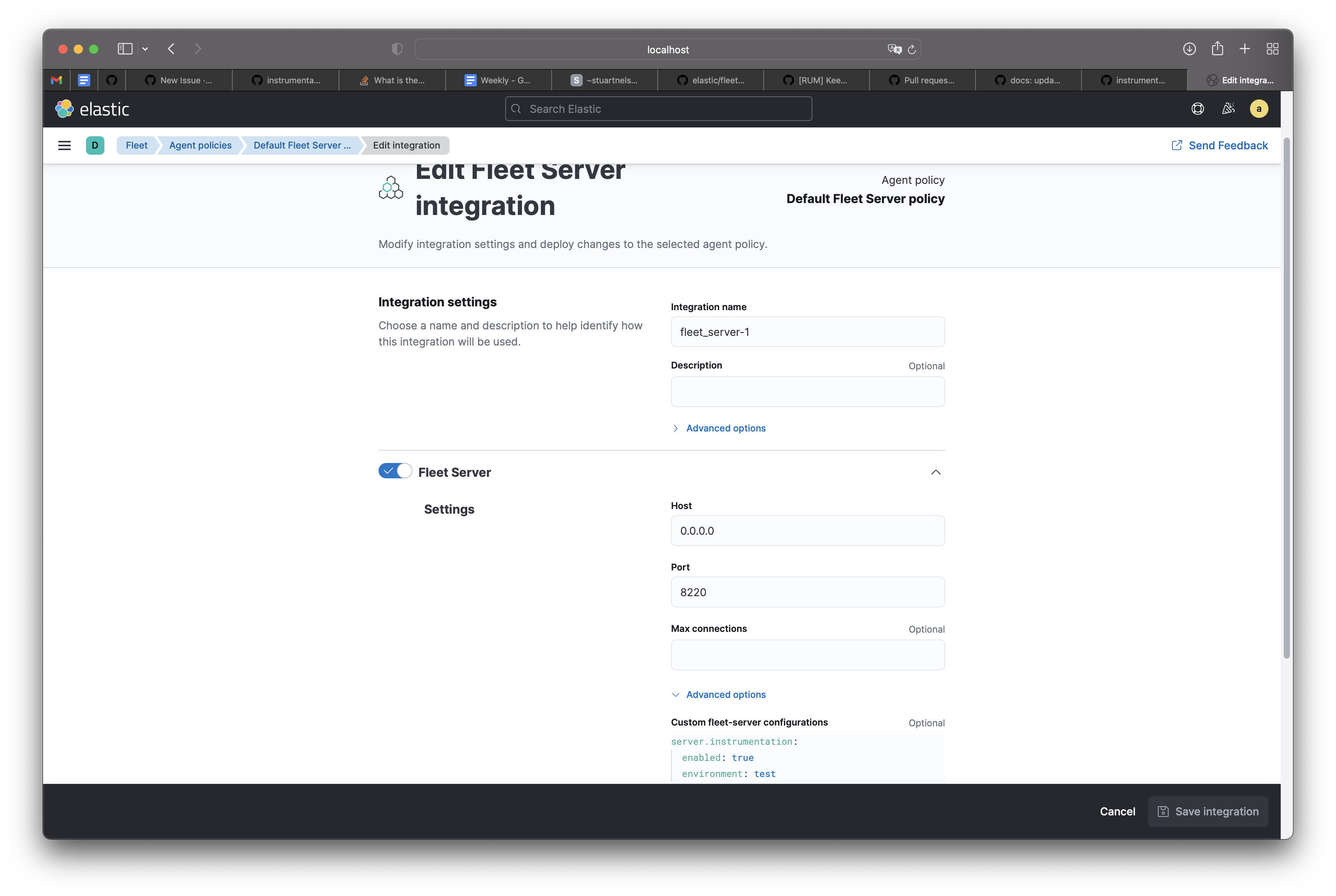Collapse Advanced options under Max connections
This screenshot has width=1336, height=896.
[725, 694]
